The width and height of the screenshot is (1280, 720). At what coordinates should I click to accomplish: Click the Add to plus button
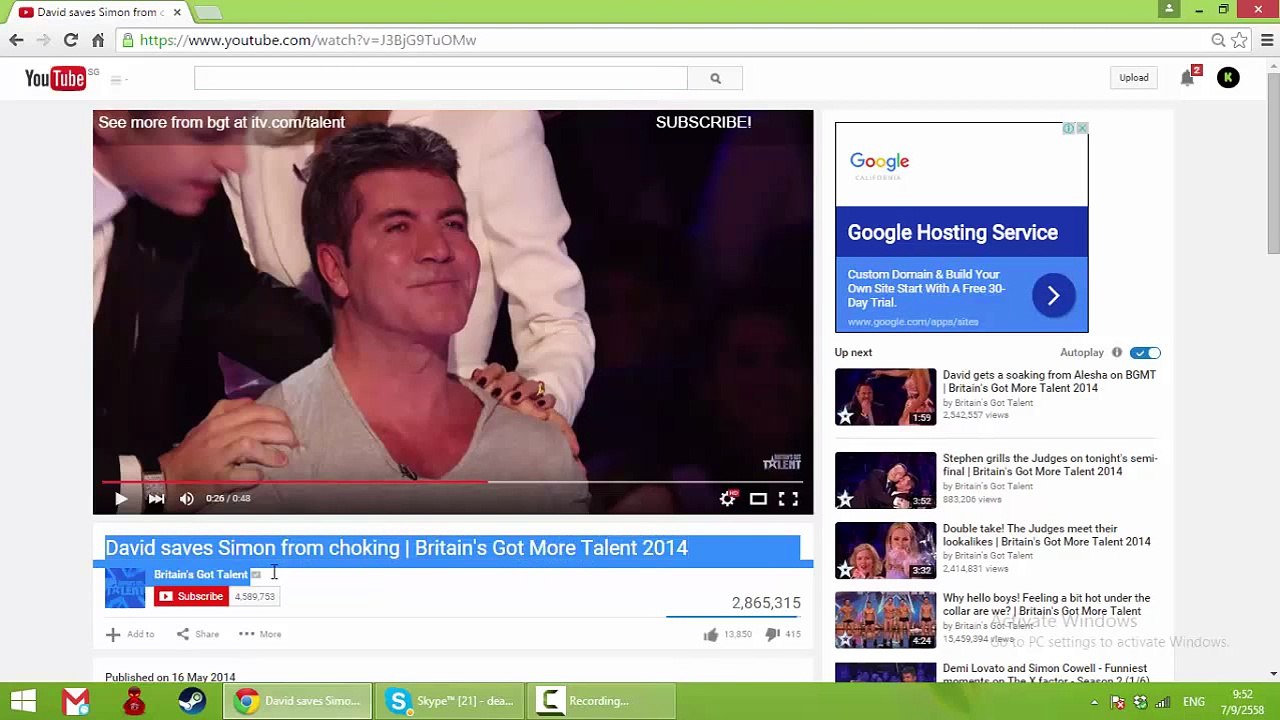[130, 634]
